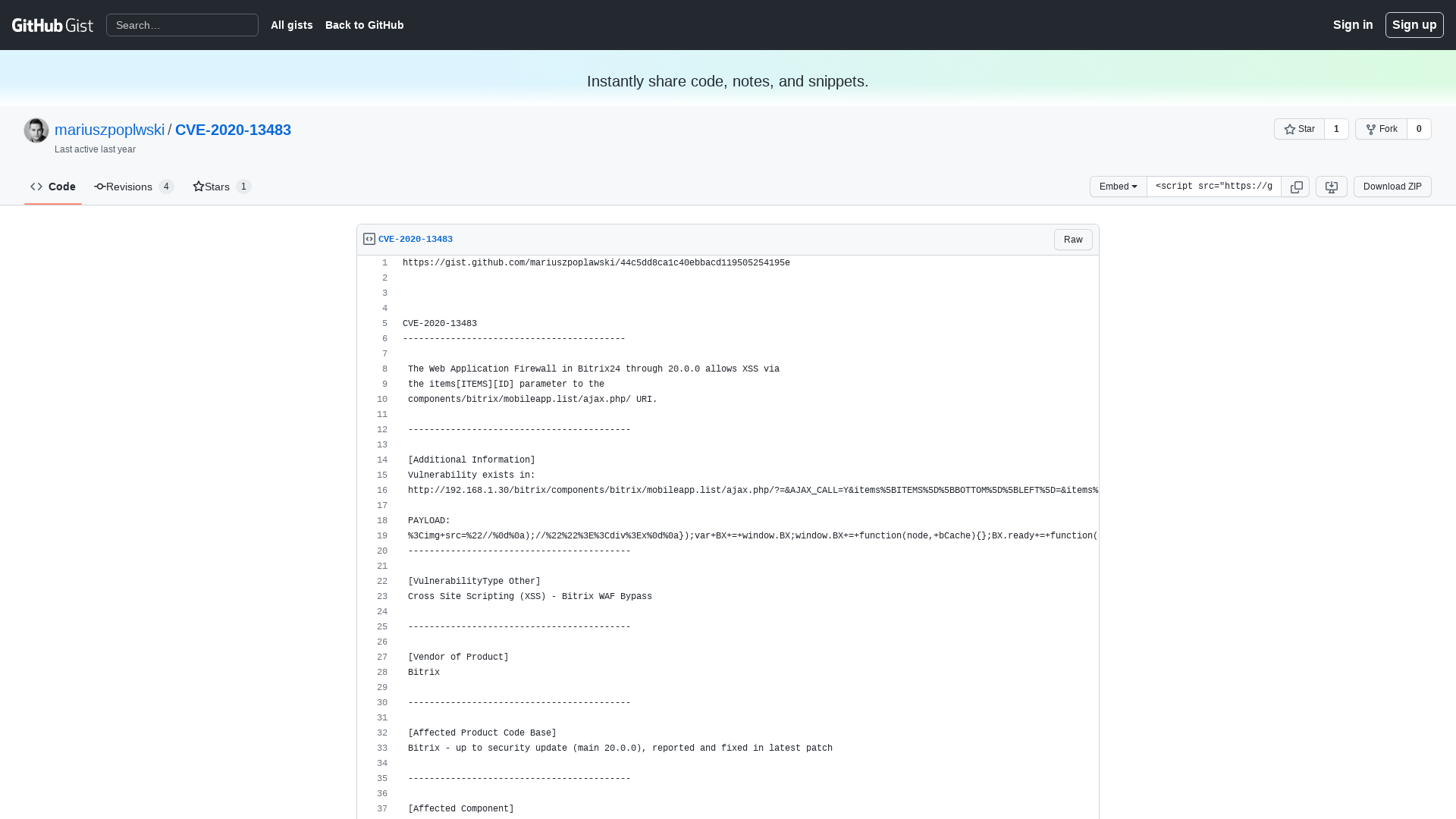This screenshot has height=819, width=1456.
Task: Click 'Last active last year' text
Action: tap(95, 149)
